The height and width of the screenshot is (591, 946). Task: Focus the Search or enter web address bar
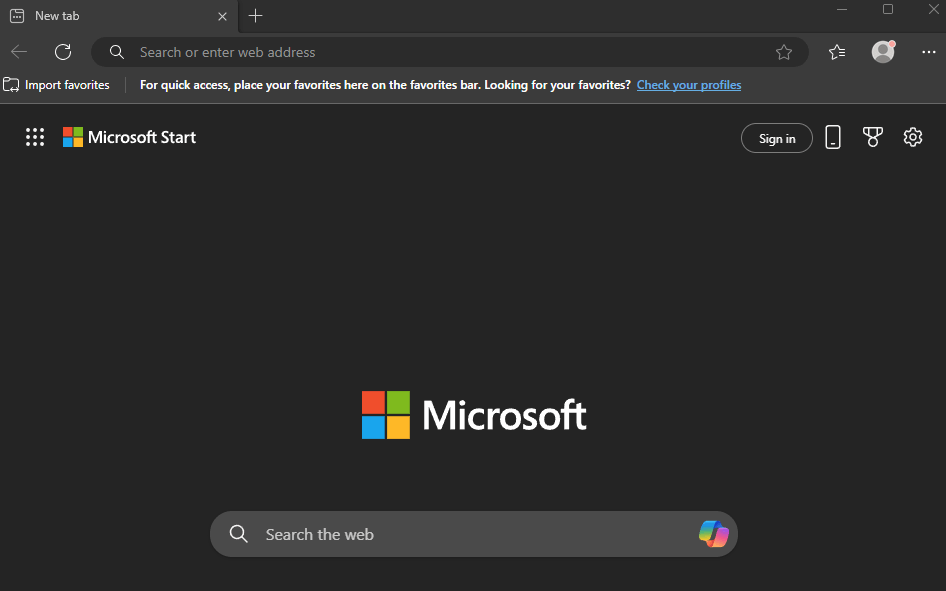449,52
